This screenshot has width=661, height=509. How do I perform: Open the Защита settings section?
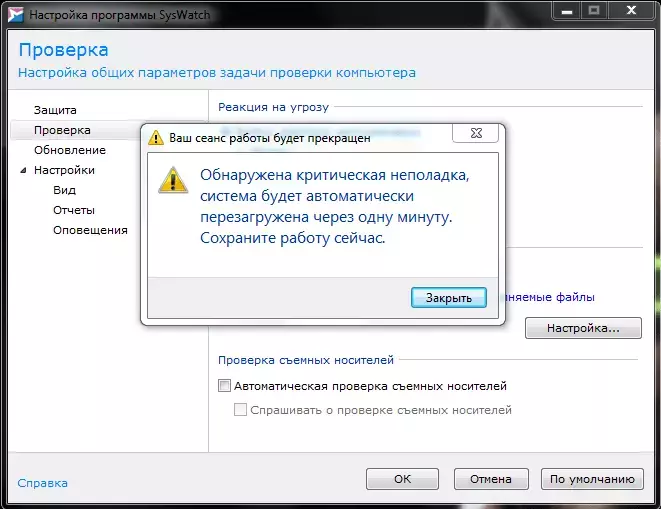click(x=55, y=110)
